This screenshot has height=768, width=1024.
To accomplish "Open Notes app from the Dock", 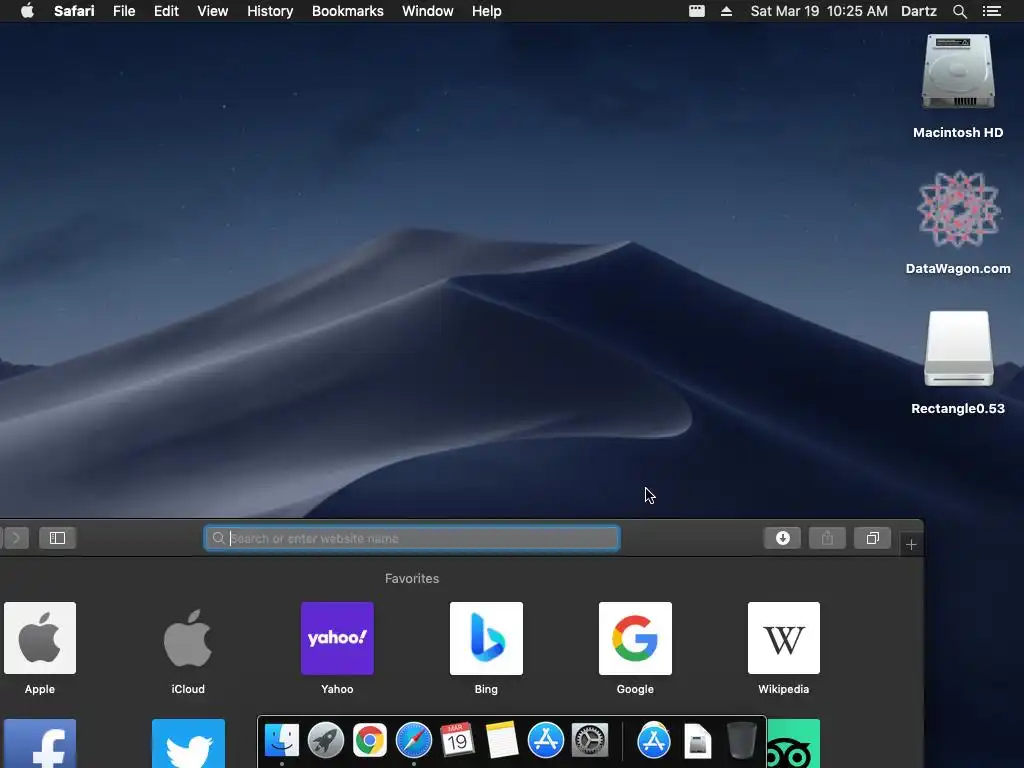I will point(502,740).
